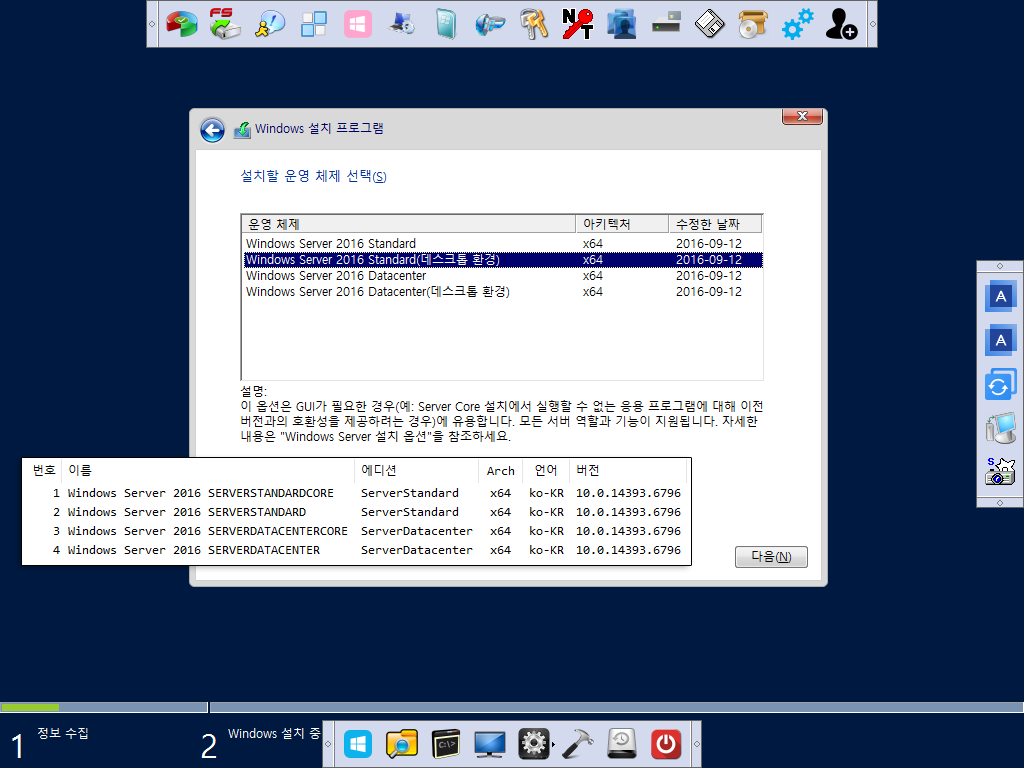Click the four blue squares icon

pyautogui.click(x=313, y=24)
